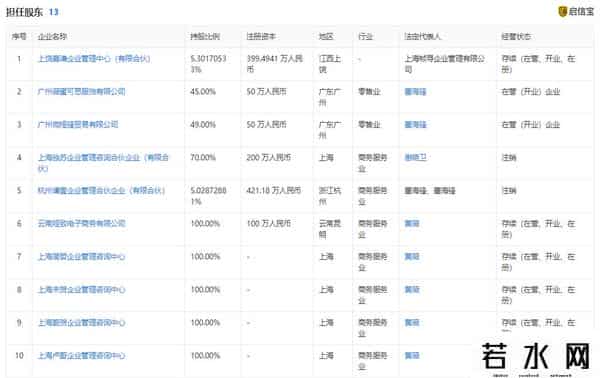
Task: Open the company name link in row 8
Action: pos(82,290)
